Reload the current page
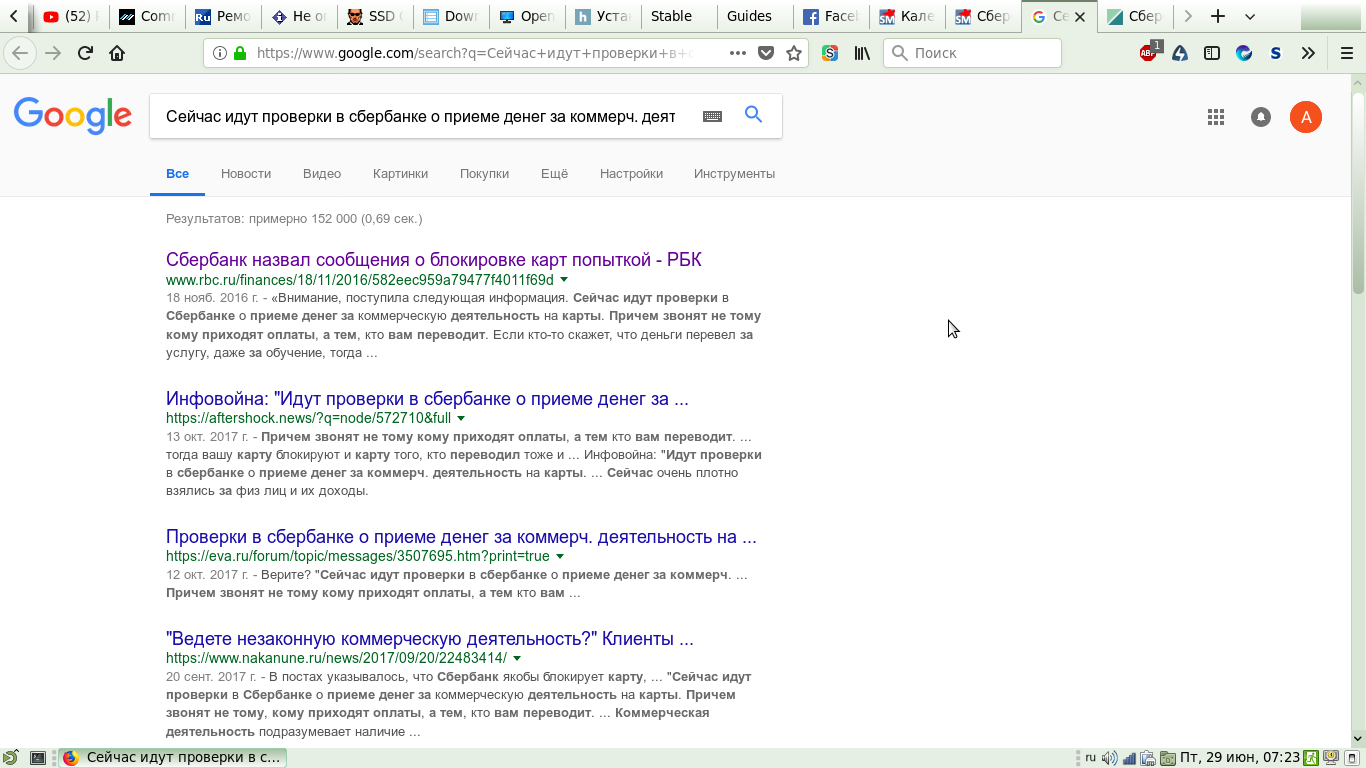Screen dimensions: 1366x768 pos(85,53)
